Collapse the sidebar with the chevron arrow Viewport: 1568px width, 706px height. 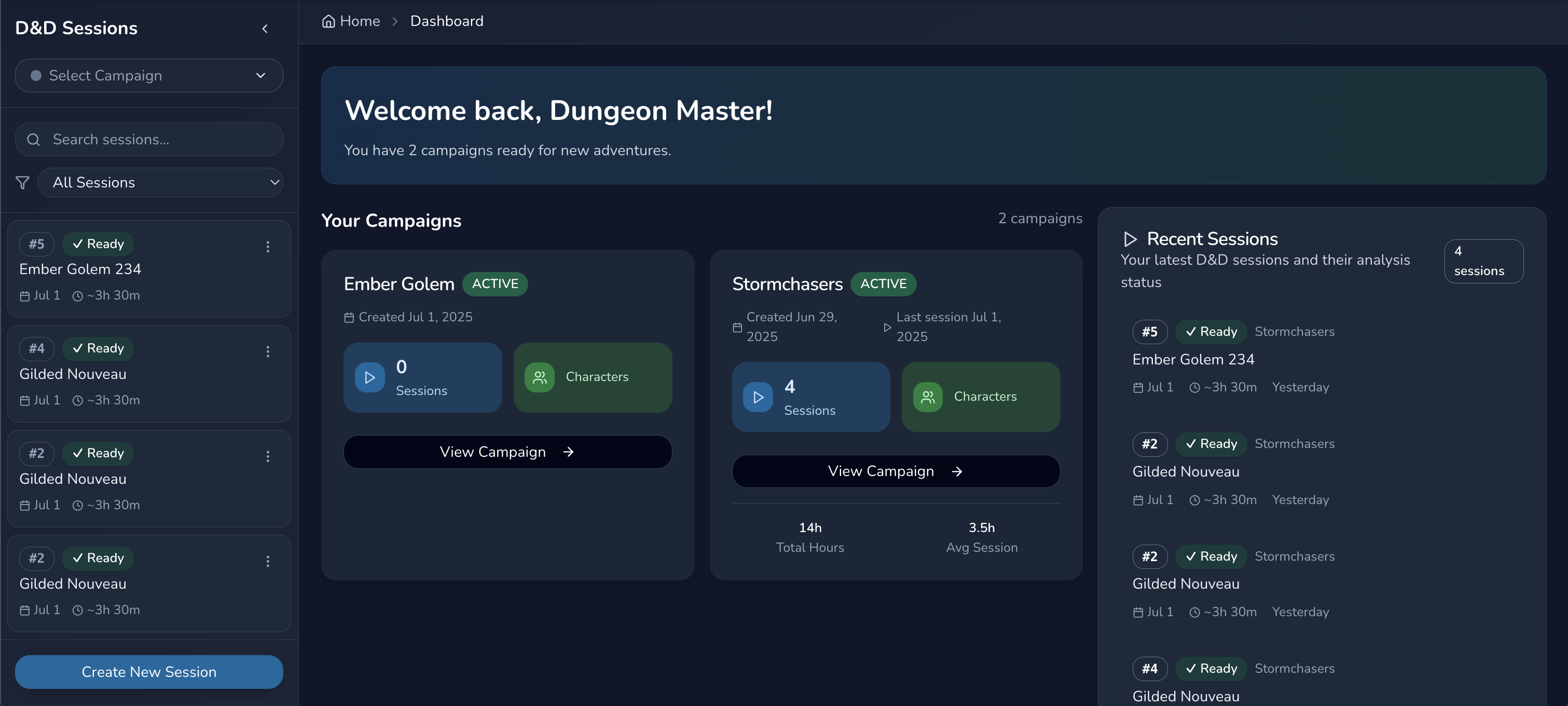(x=265, y=29)
